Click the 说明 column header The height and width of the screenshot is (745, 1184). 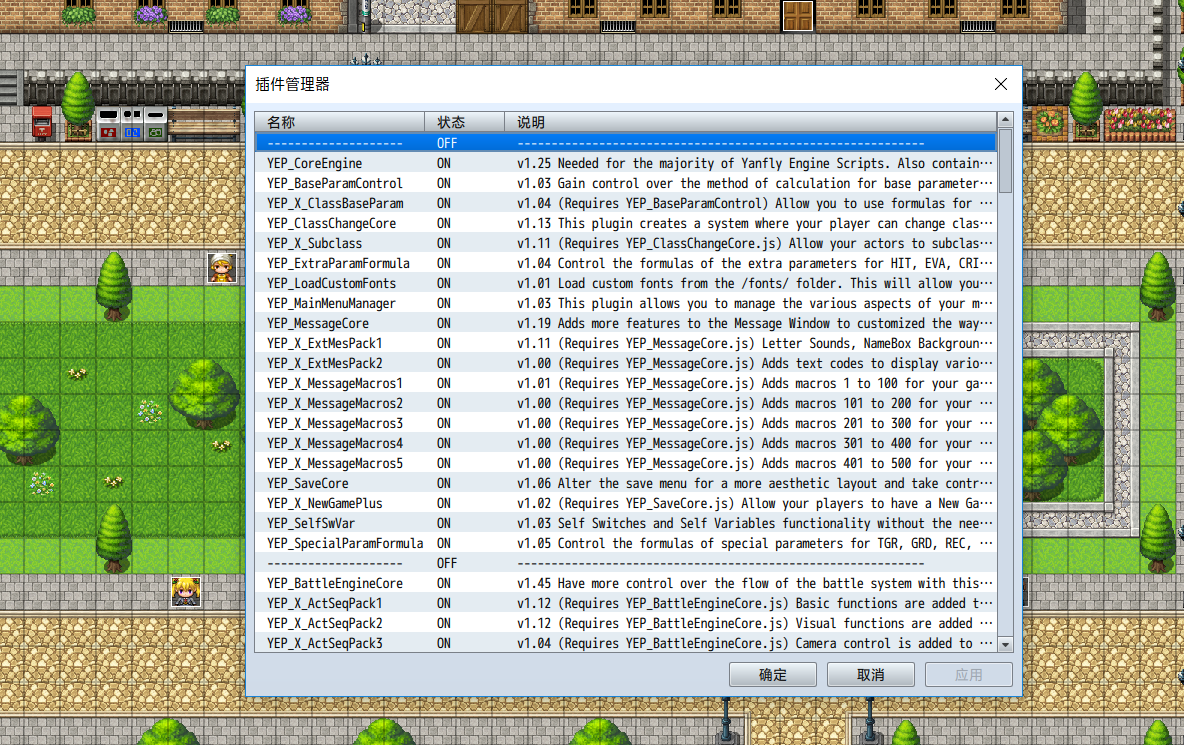751,122
